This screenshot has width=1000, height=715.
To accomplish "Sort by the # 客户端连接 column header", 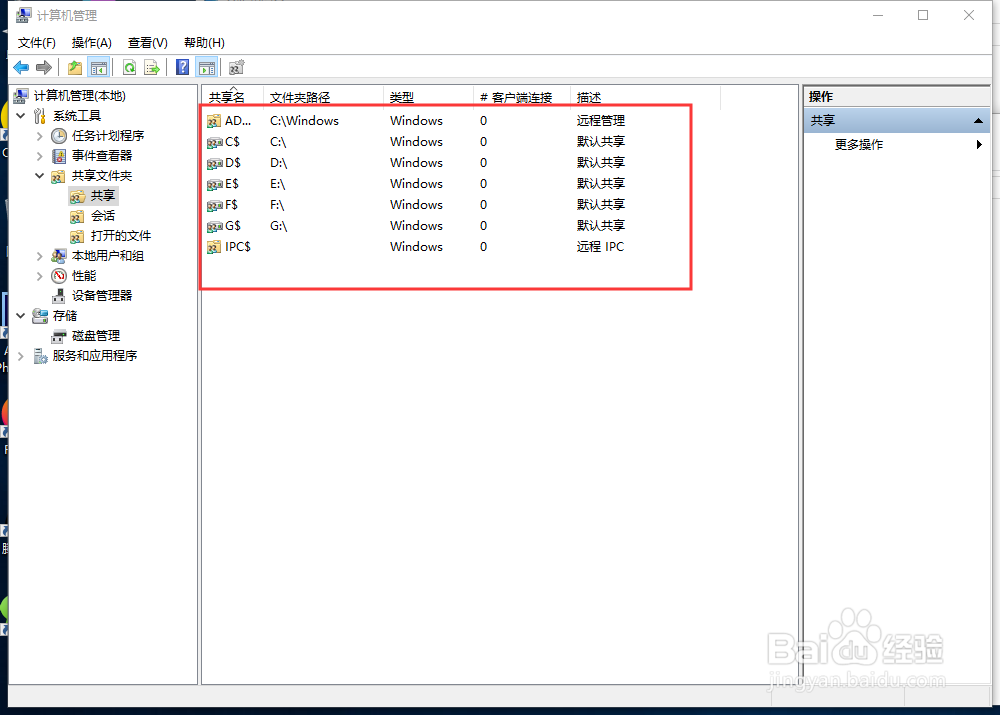I will coord(522,98).
